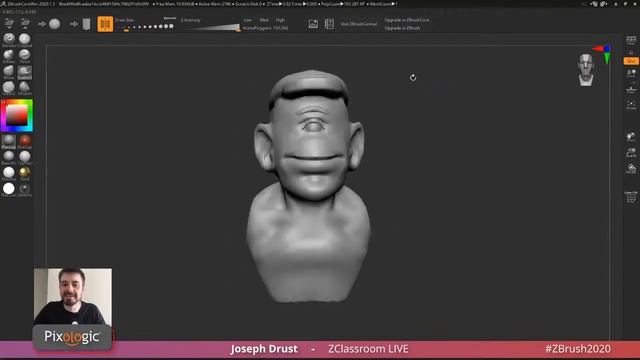Select the hPolish brush
Image resolution: width=640 pixels, height=360 pixels.
coord(24,88)
